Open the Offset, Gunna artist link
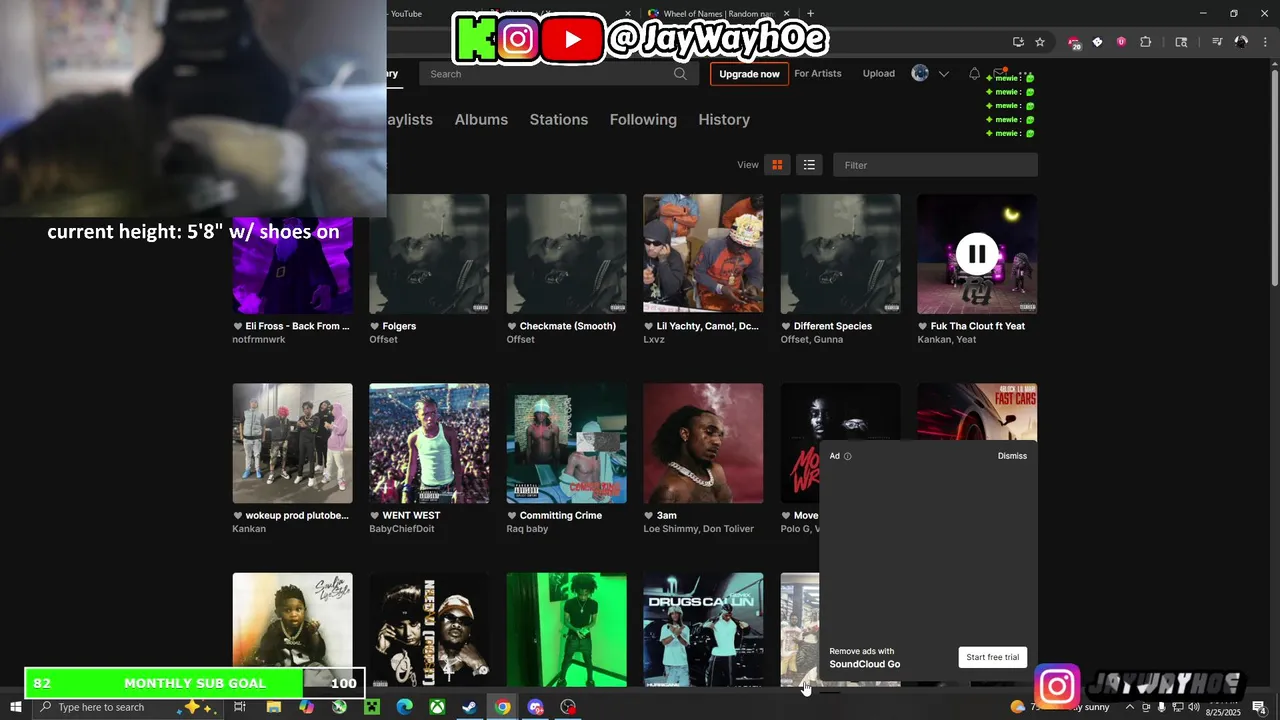Image resolution: width=1280 pixels, height=720 pixels. coord(811,340)
